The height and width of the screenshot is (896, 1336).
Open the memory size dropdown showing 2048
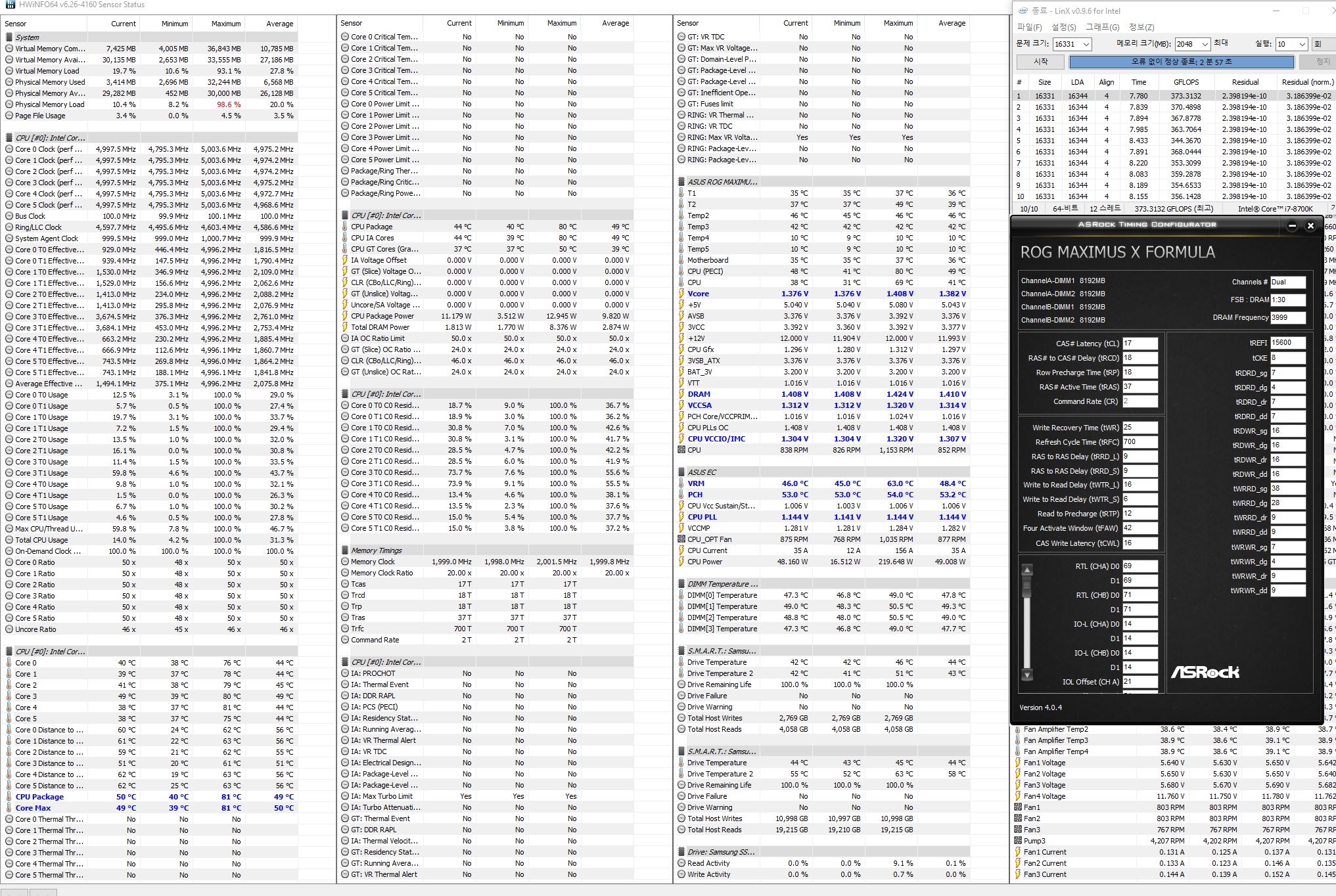(1205, 44)
